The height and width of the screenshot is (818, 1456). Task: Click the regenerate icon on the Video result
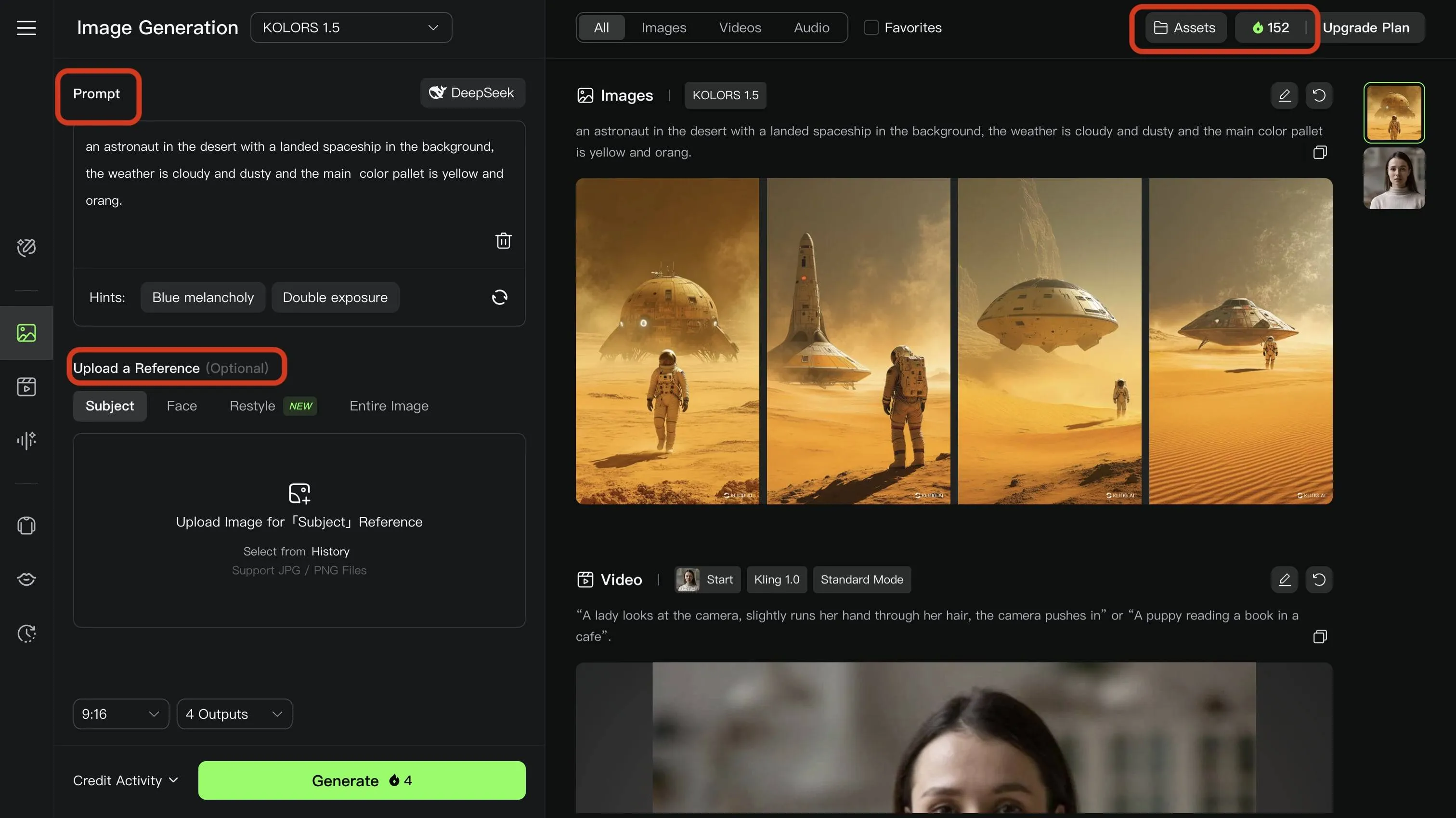pyautogui.click(x=1319, y=579)
